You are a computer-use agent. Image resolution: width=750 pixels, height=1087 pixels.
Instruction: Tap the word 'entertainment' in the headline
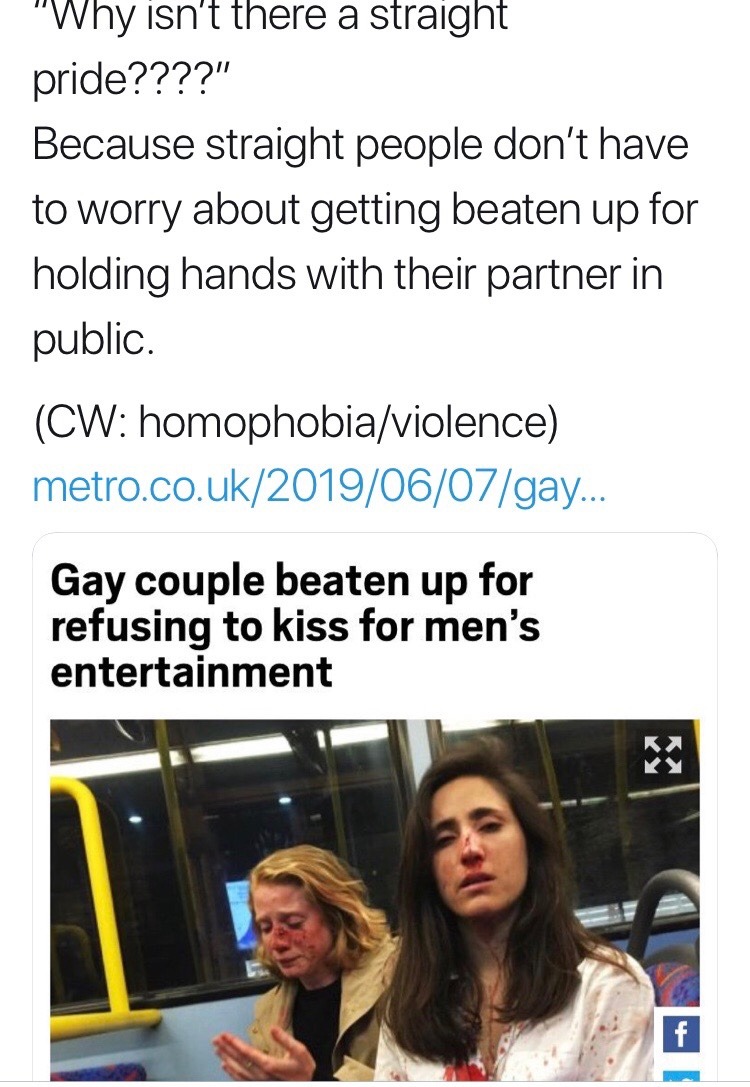[191, 670]
